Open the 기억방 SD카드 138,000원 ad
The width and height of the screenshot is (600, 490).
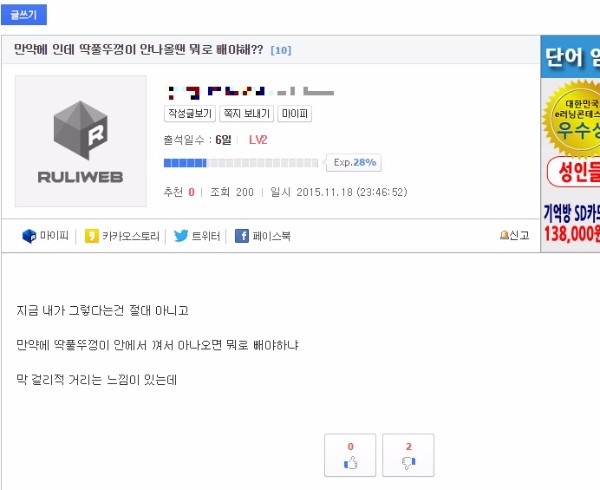click(x=572, y=223)
